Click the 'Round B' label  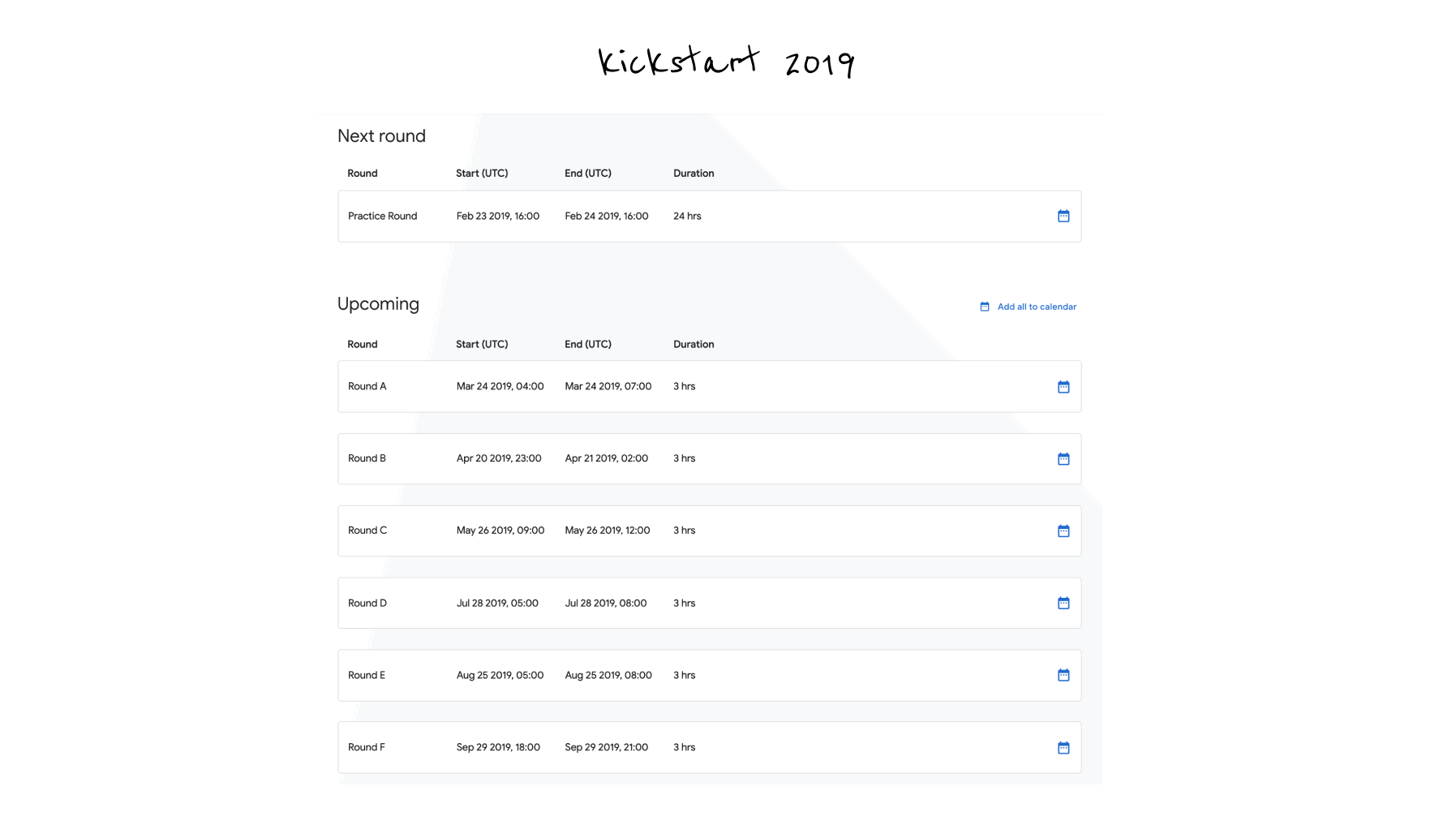(367, 458)
